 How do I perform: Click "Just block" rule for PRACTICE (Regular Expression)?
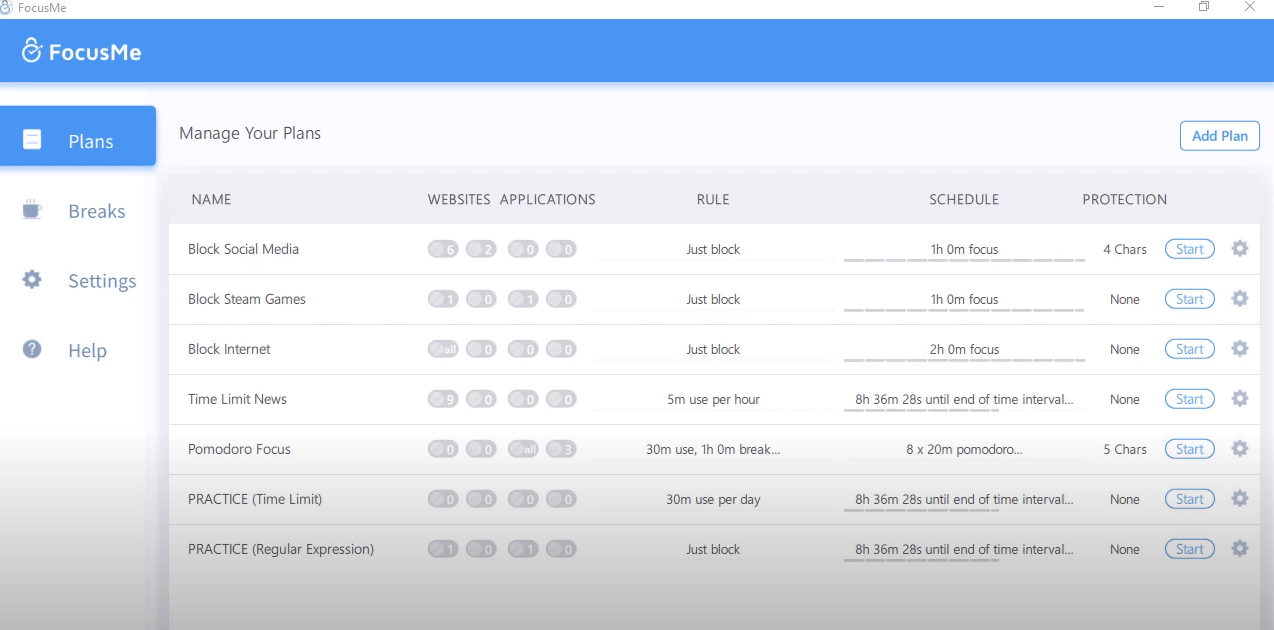[x=713, y=549]
